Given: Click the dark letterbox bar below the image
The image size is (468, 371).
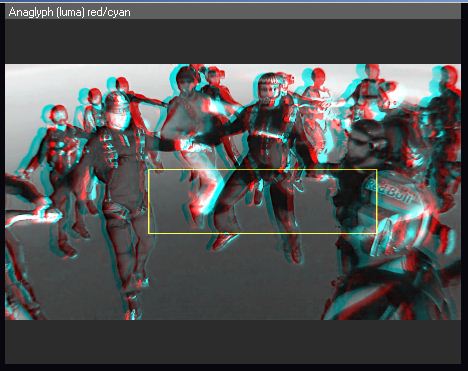Looking at the screenshot, I should [x=233, y=342].
